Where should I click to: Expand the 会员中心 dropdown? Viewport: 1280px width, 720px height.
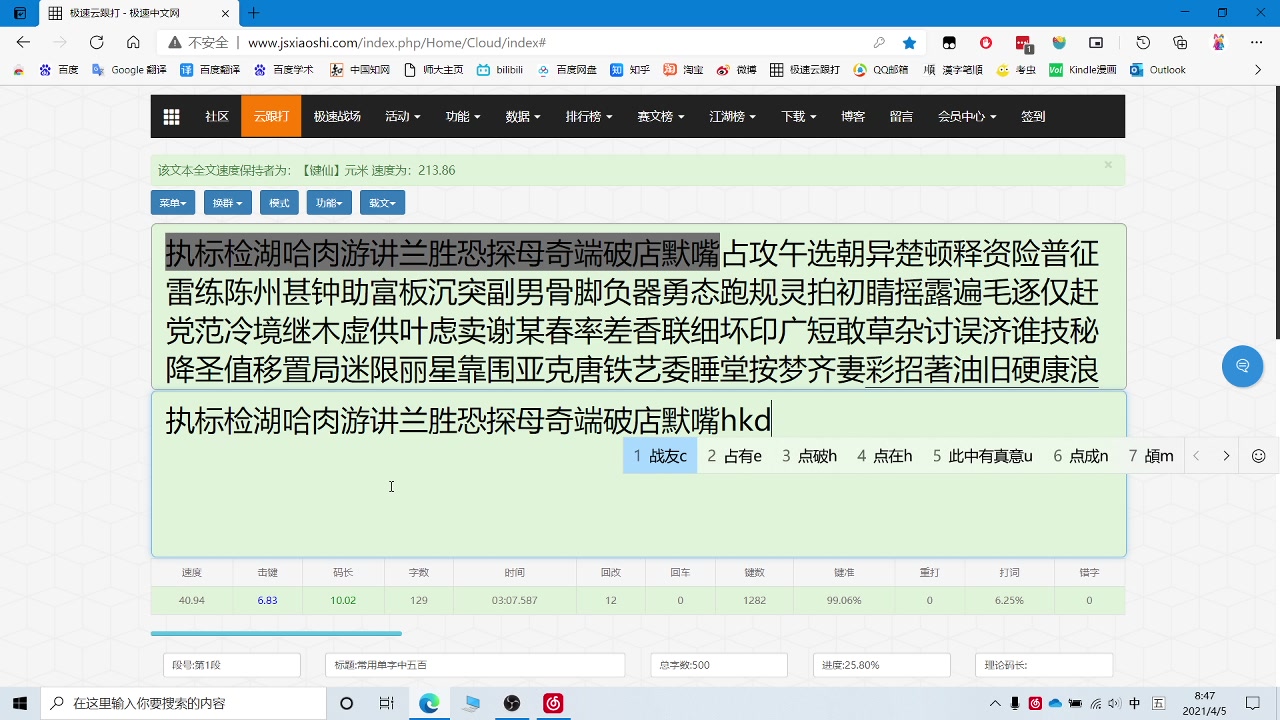(967, 117)
